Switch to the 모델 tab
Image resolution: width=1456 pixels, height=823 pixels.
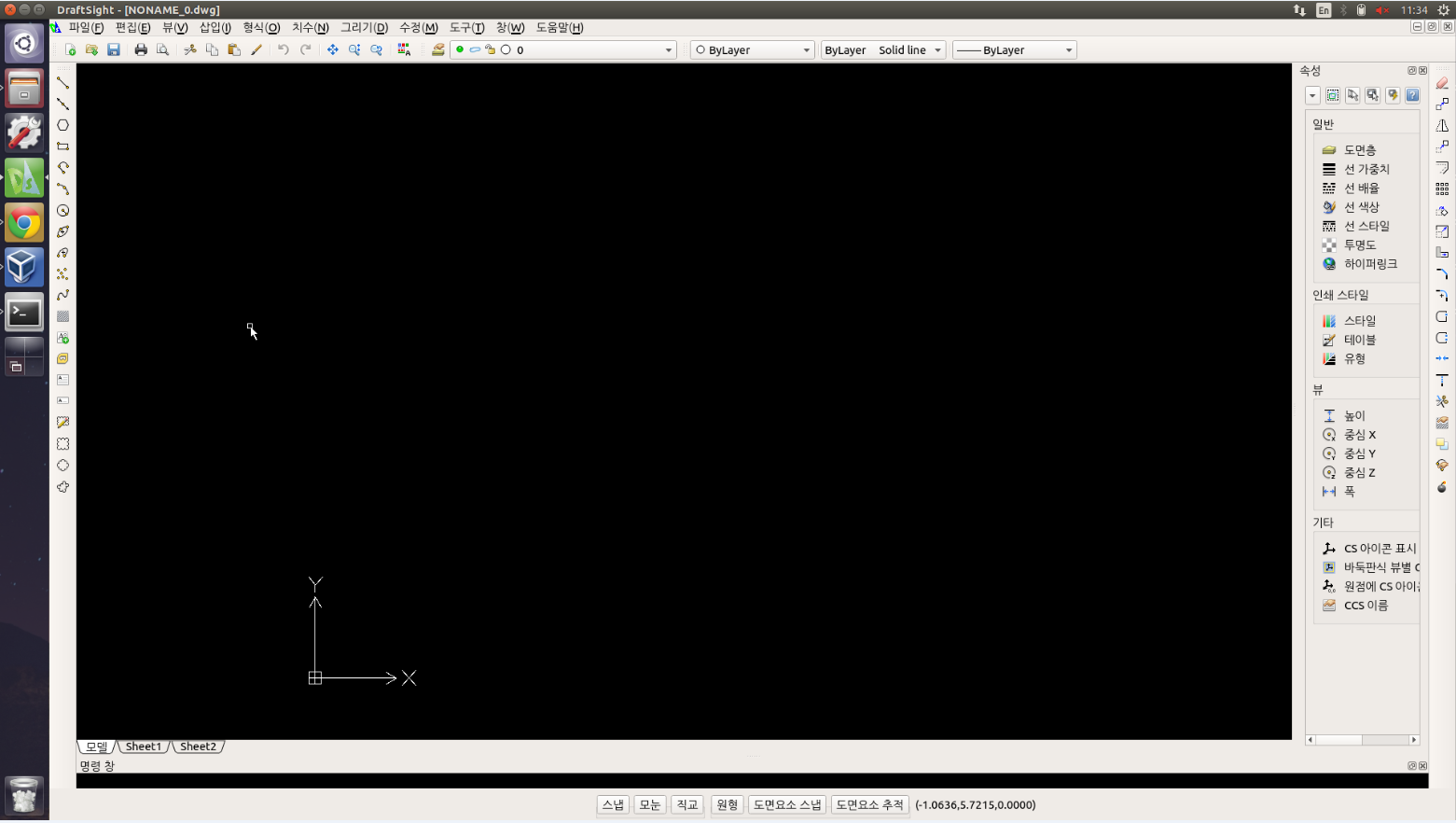coord(97,746)
